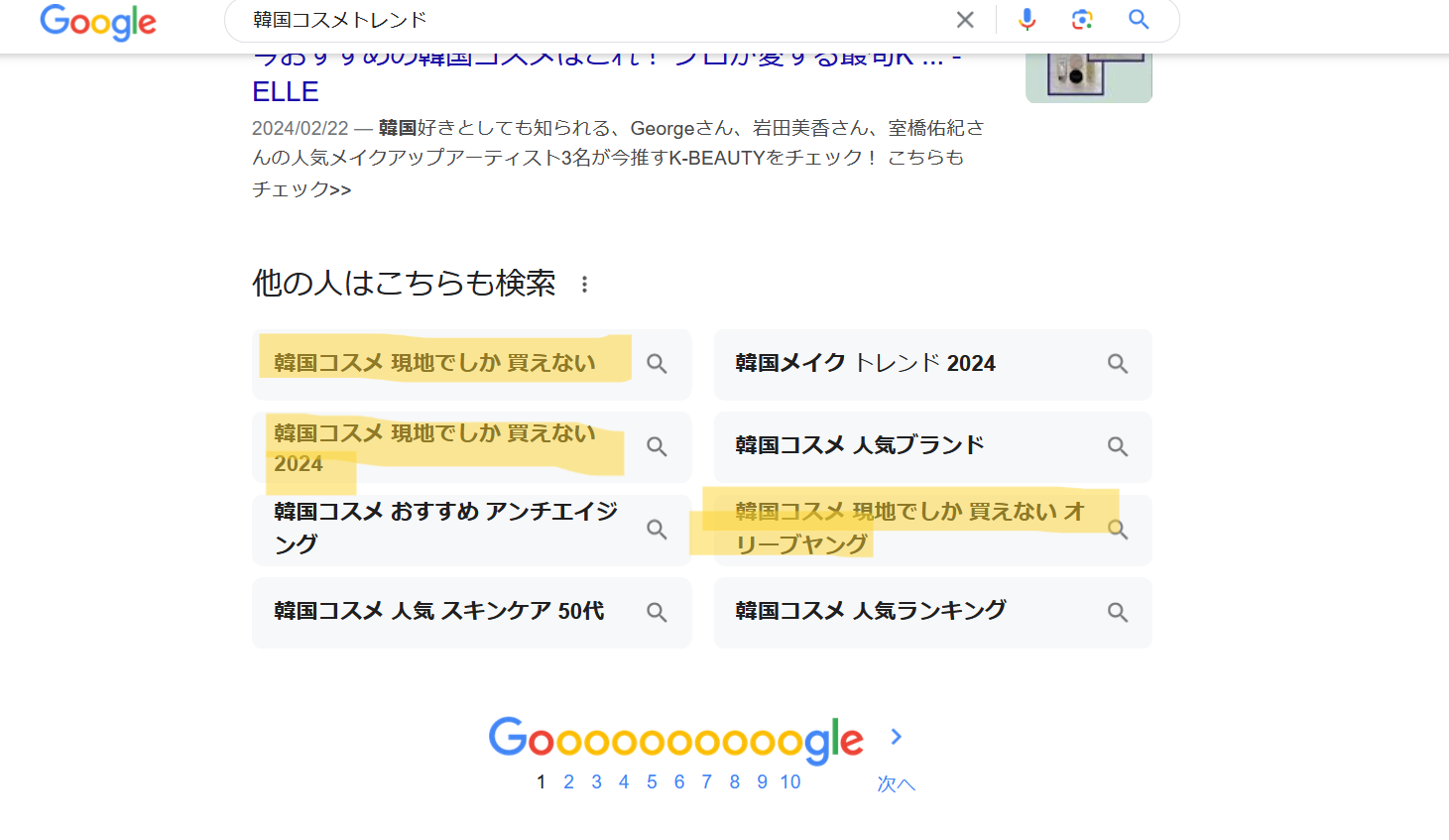The image size is (1449, 840).
Task: Click magnifier icon for the アンチエイジング suggestion
Action: (657, 530)
